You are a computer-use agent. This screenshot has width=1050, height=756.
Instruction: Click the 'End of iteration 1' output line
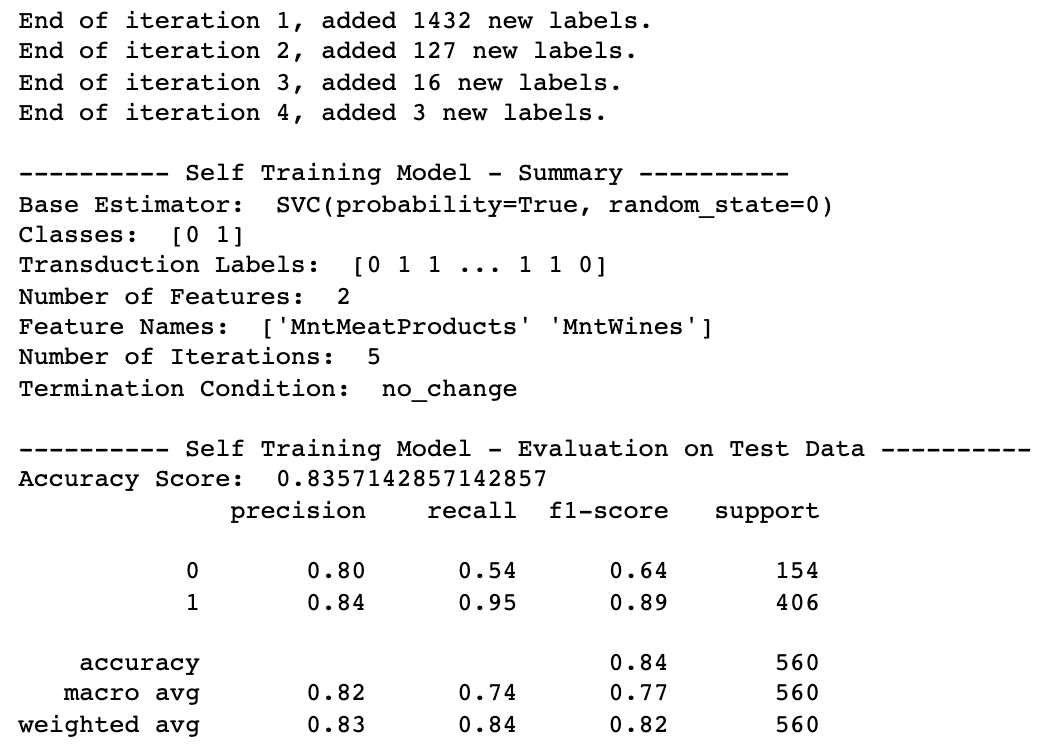pyautogui.click(x=140, y=20)
